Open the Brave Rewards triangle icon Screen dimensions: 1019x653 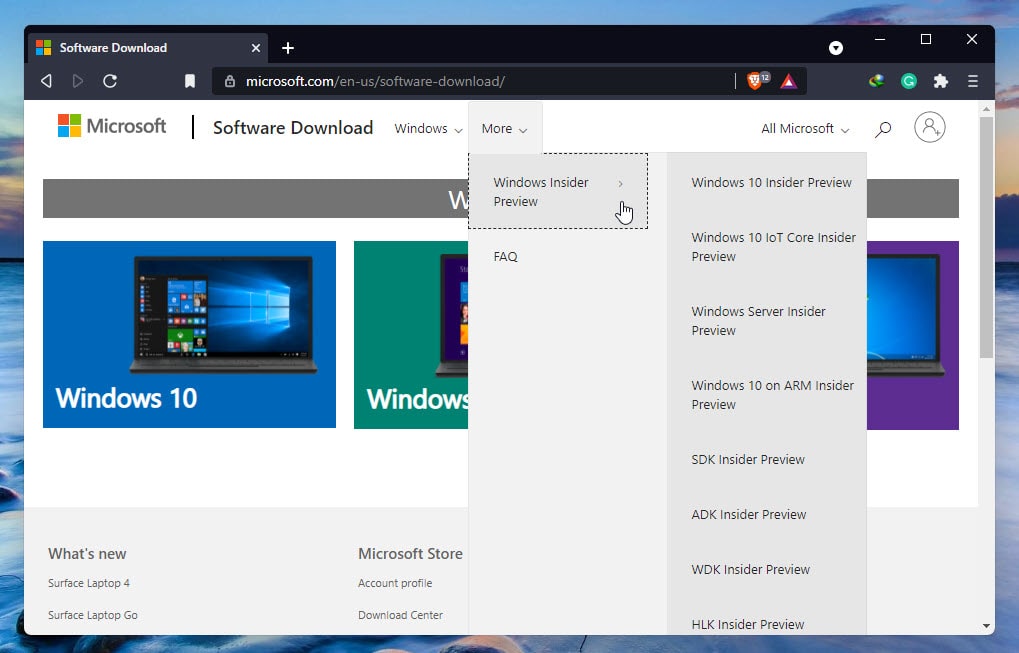tap(789, 81)
